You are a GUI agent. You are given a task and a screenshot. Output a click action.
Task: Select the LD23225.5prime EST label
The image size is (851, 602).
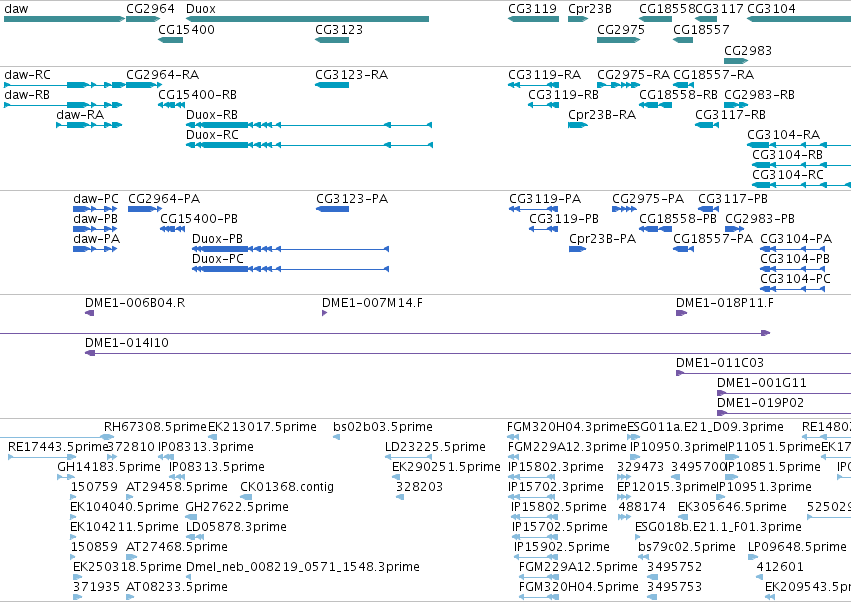(435, 447)
